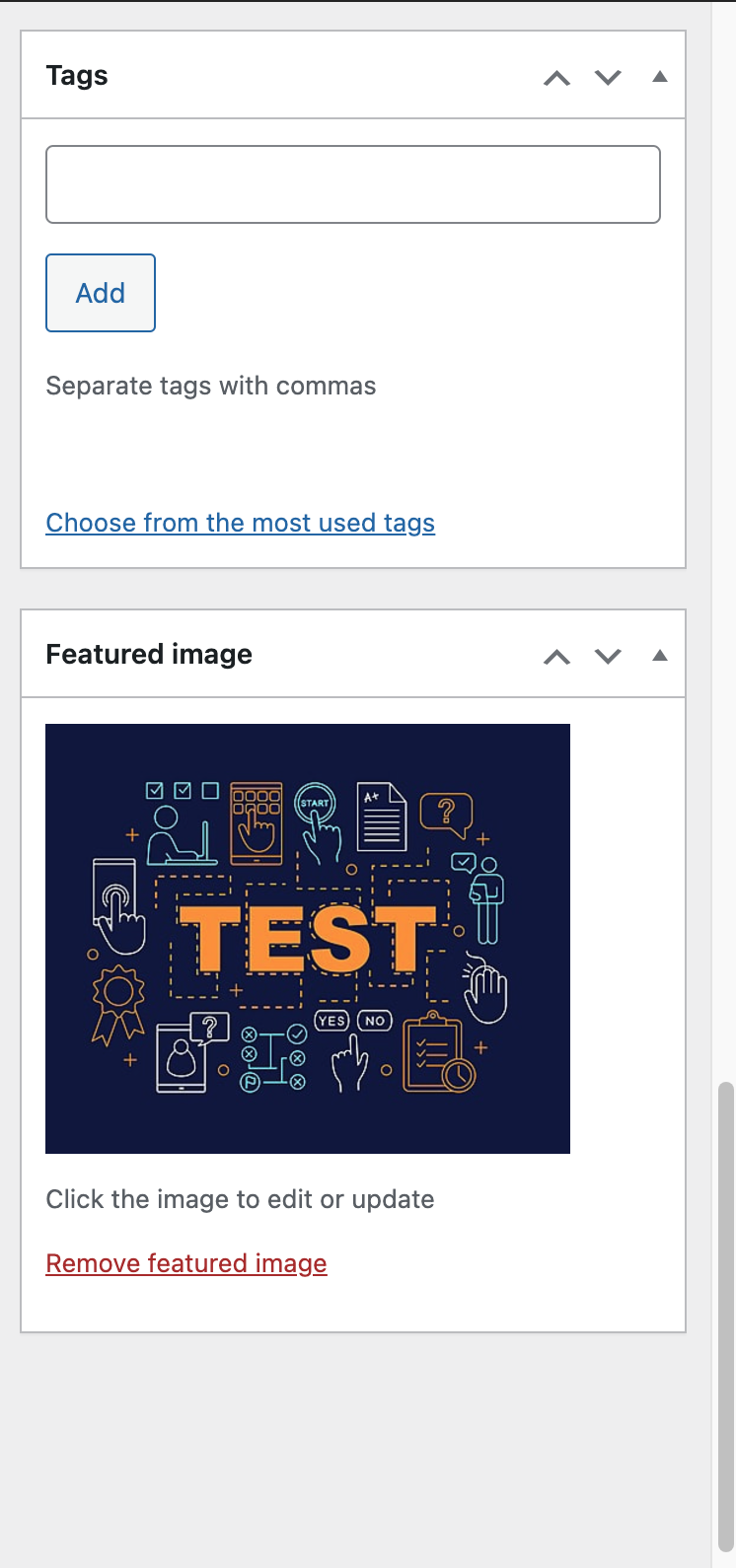This screenshot has width=736, height=1568.
Task: Click the clipboard with clock icon in the thumbnail
Action: coord(439,1053)
